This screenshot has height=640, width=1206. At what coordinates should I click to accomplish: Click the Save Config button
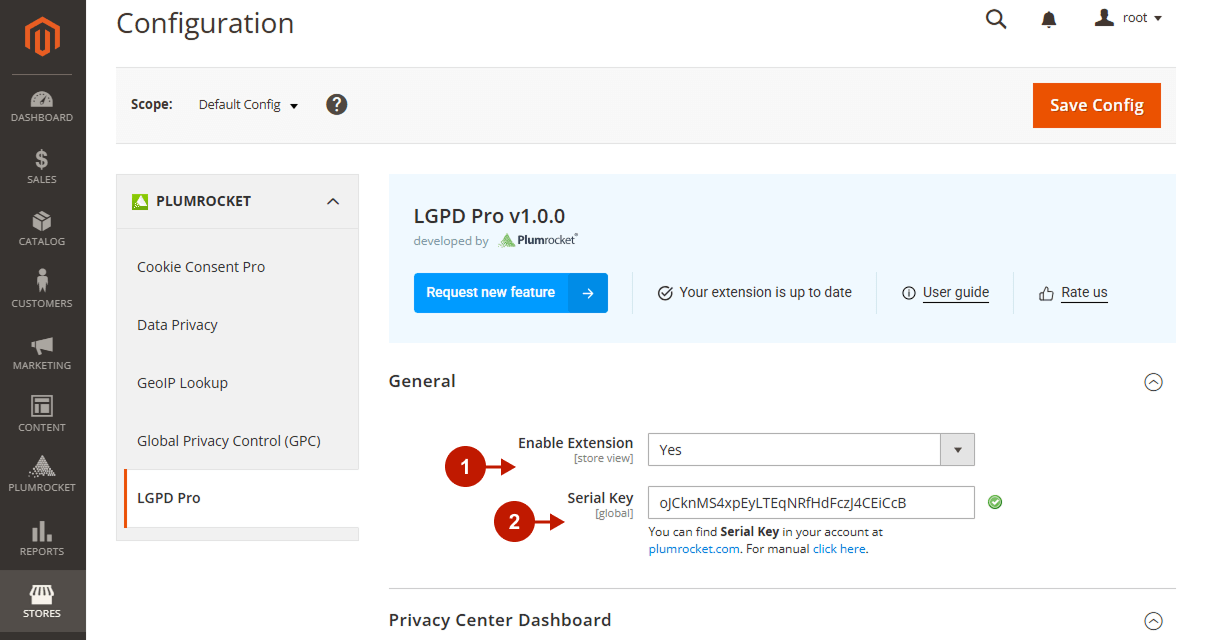1097,105
